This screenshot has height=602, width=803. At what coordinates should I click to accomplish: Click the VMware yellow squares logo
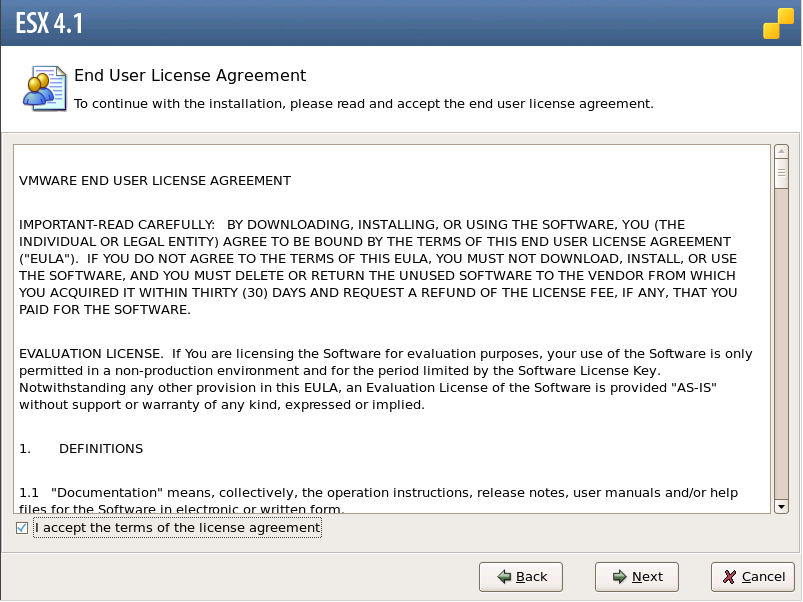coord(778,24)
